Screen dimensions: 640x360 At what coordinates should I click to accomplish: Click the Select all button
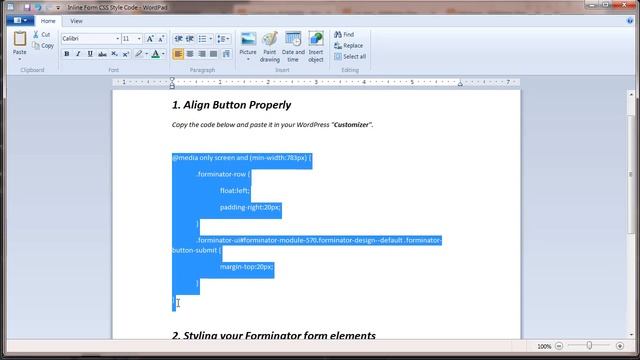pyautogui.click(x=350, y=57)
